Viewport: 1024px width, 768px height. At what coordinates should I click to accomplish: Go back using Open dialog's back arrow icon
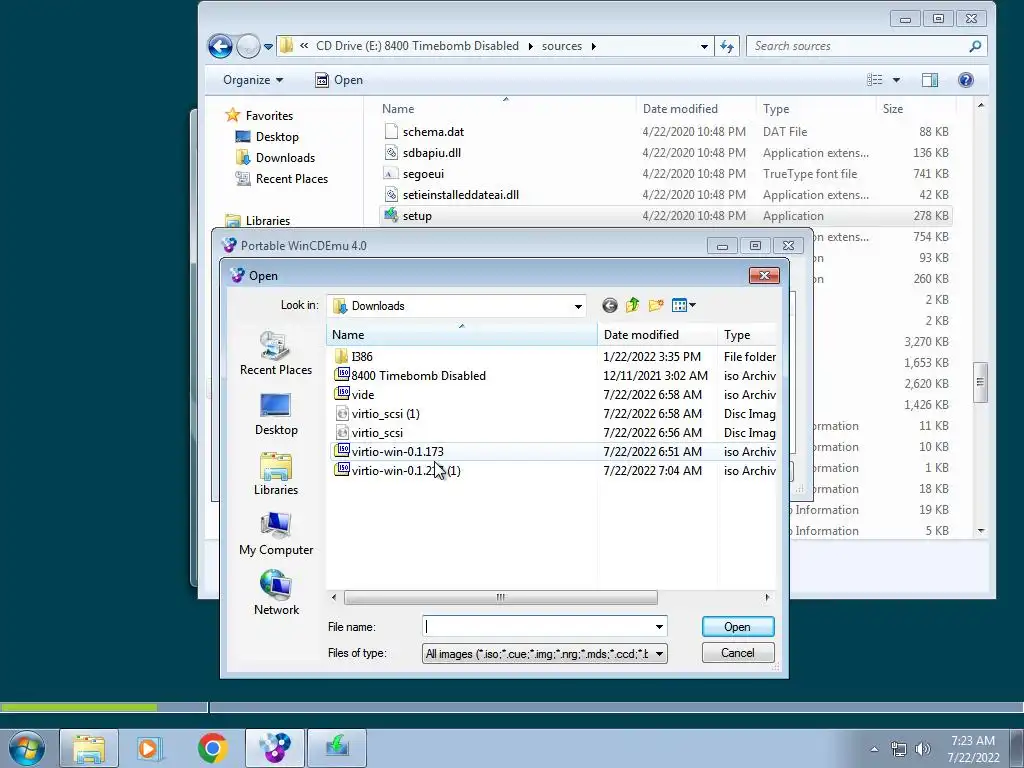[x=609, y=306]
